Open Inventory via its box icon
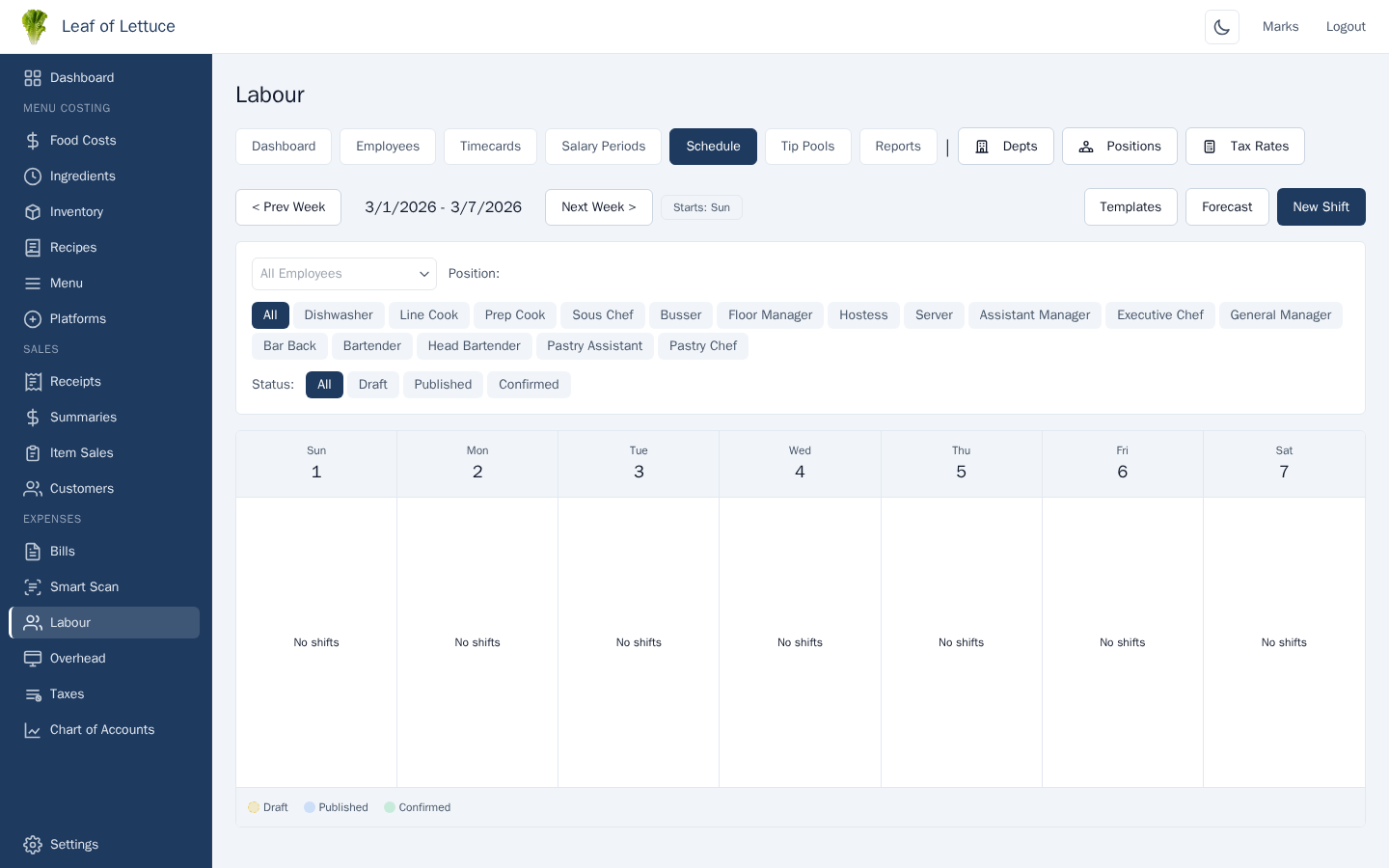 (x=33, y=212)
